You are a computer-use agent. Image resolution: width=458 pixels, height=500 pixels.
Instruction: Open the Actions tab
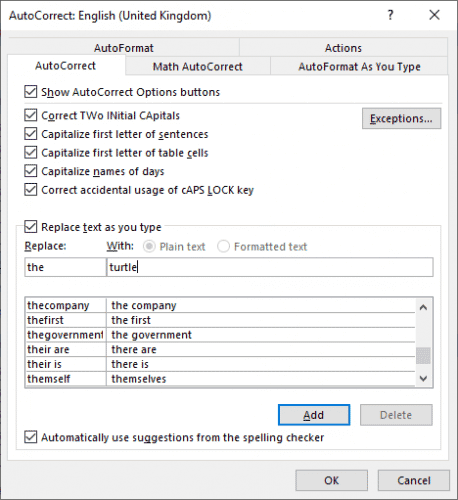[343, 48]
